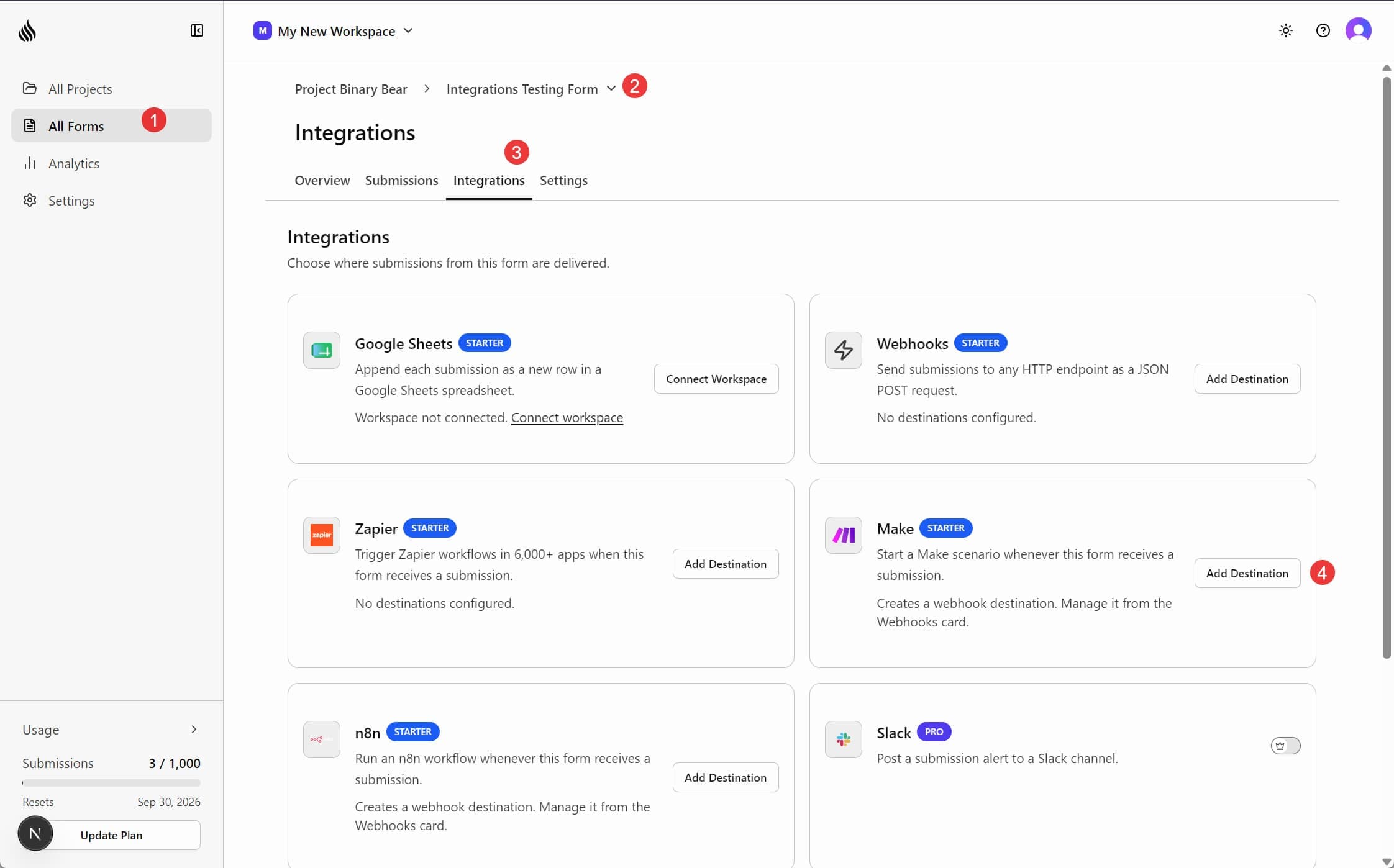Click the '3 / 1,000' submissions count
The width and height of the screenshot is (1394, 868).
click(175, 763)
